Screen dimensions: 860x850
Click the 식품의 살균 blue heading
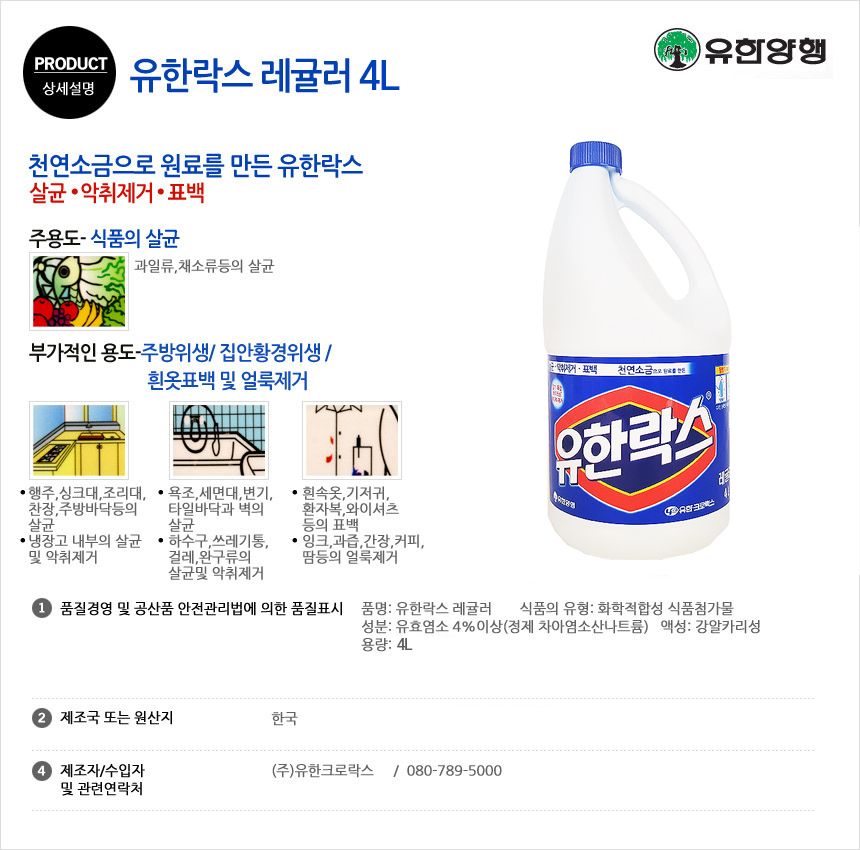(135, 239)
